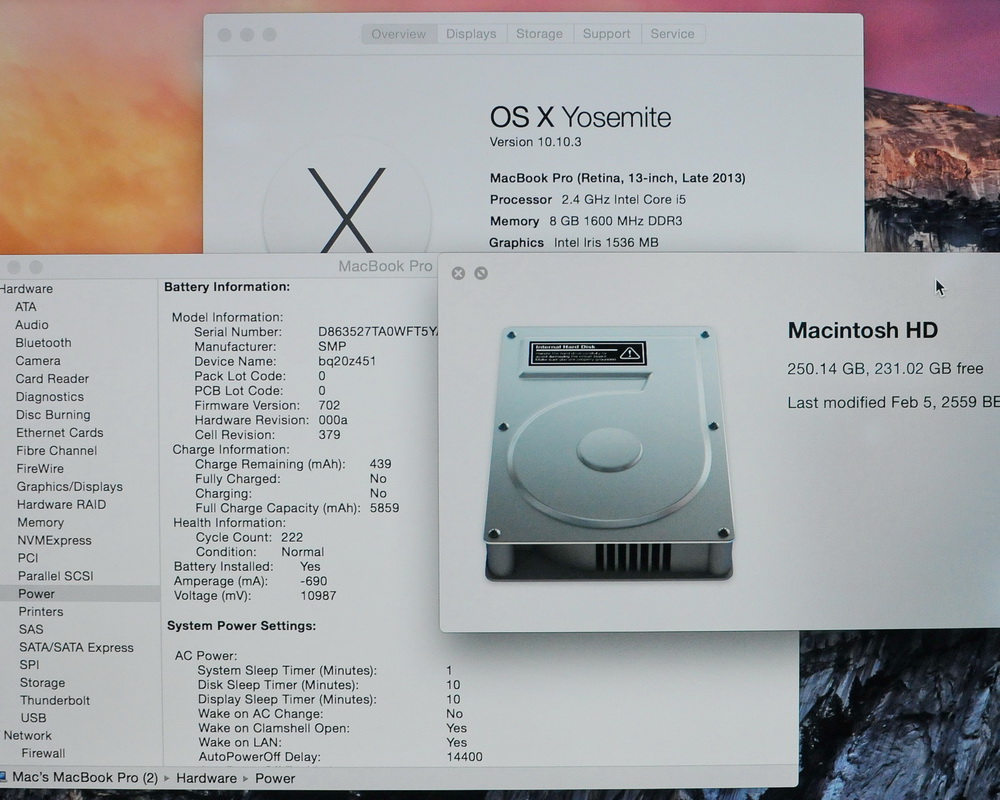Open Bluetooth hardware info

pyautogui.click(x=43, y=343)
